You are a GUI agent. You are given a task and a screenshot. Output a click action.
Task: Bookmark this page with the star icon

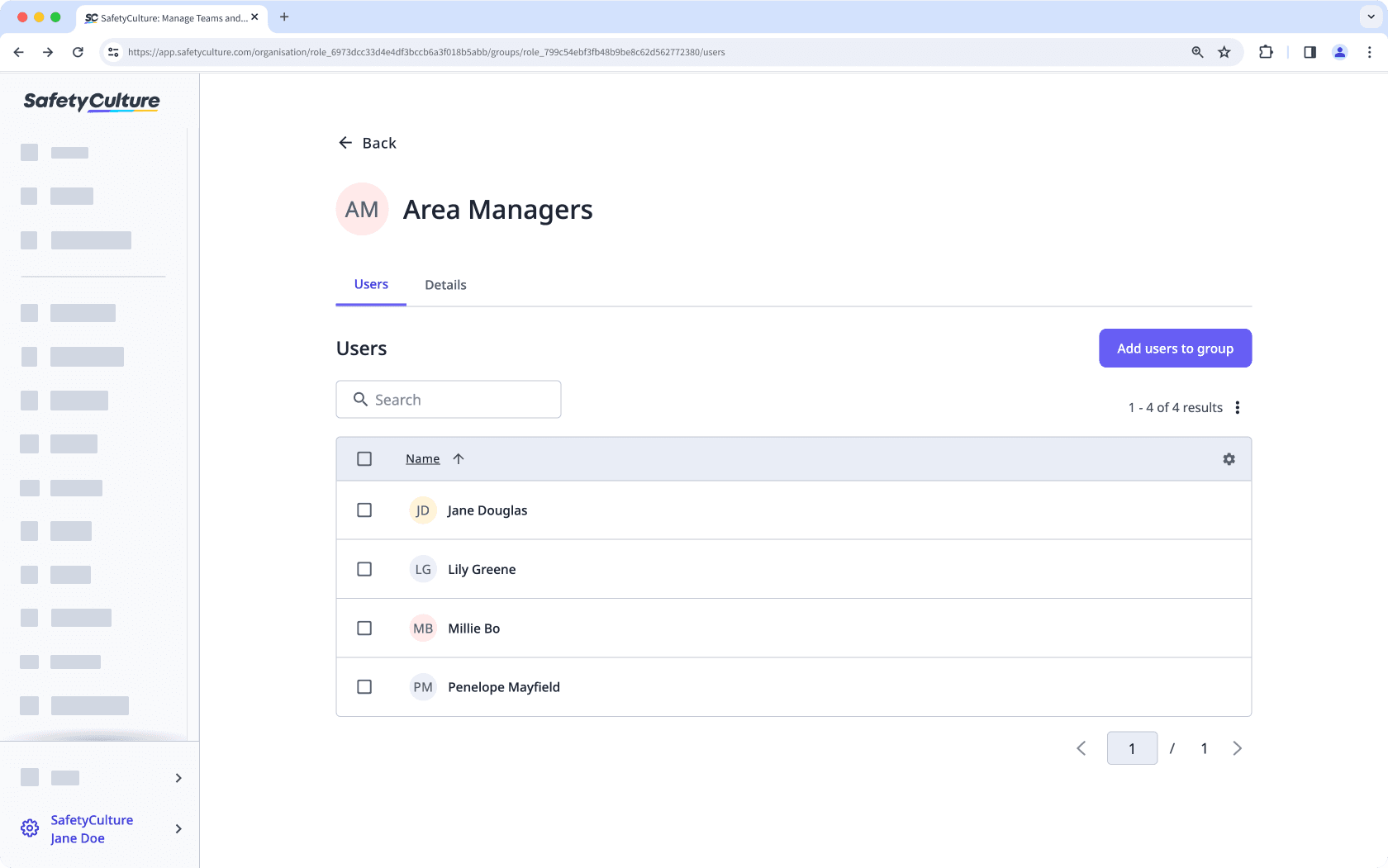point(1224,51)
